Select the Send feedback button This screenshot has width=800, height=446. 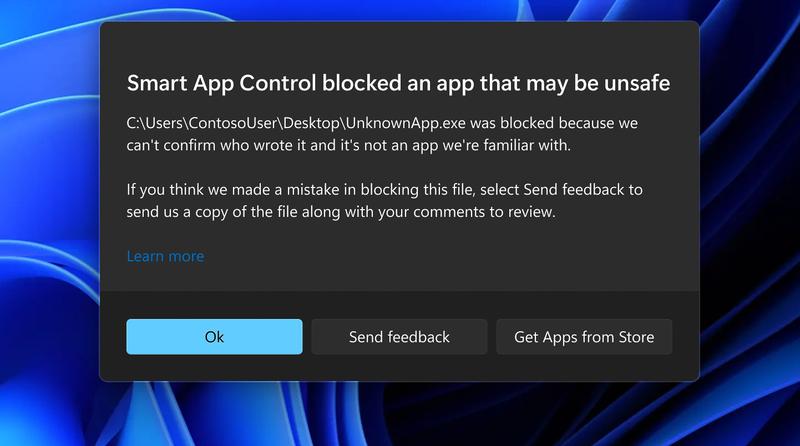[399, 337]
